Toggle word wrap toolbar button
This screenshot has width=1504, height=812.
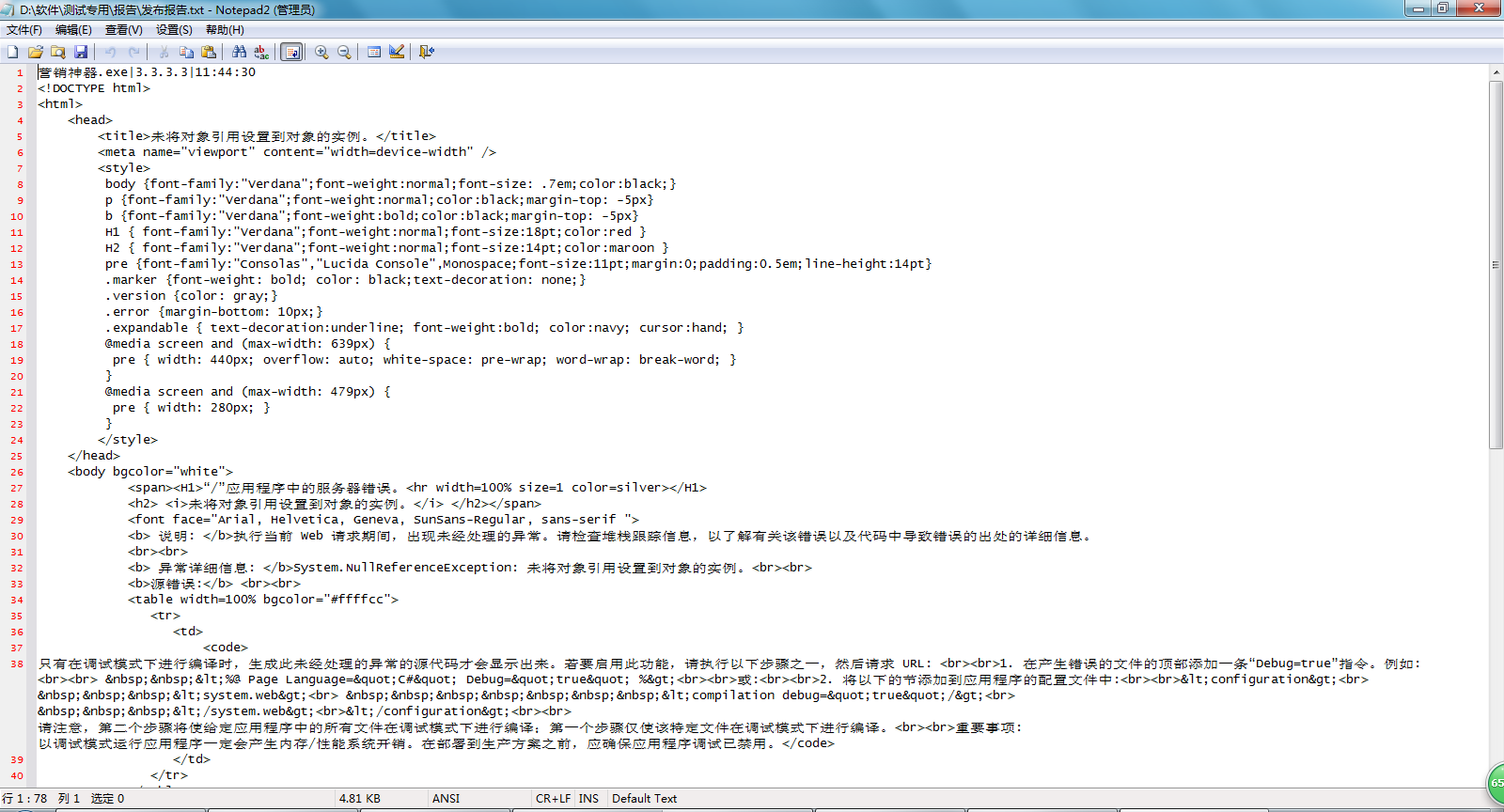(292, 52)
